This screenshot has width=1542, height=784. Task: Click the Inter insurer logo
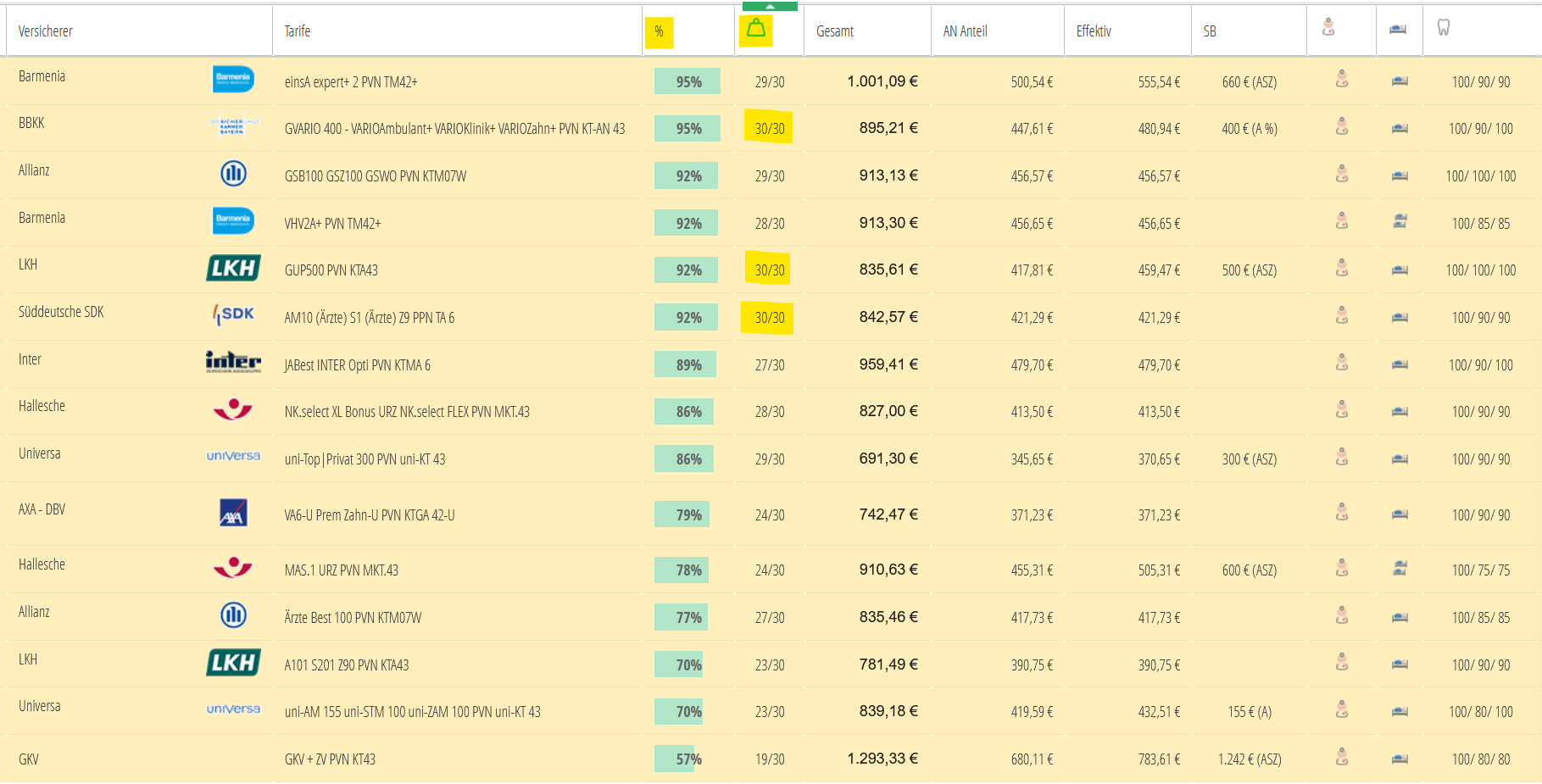tap(233, 363)
